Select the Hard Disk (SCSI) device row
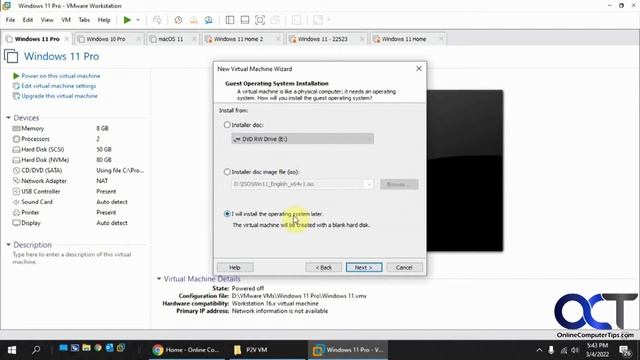Viewport: 640px width, 360px height. [78, 149]
